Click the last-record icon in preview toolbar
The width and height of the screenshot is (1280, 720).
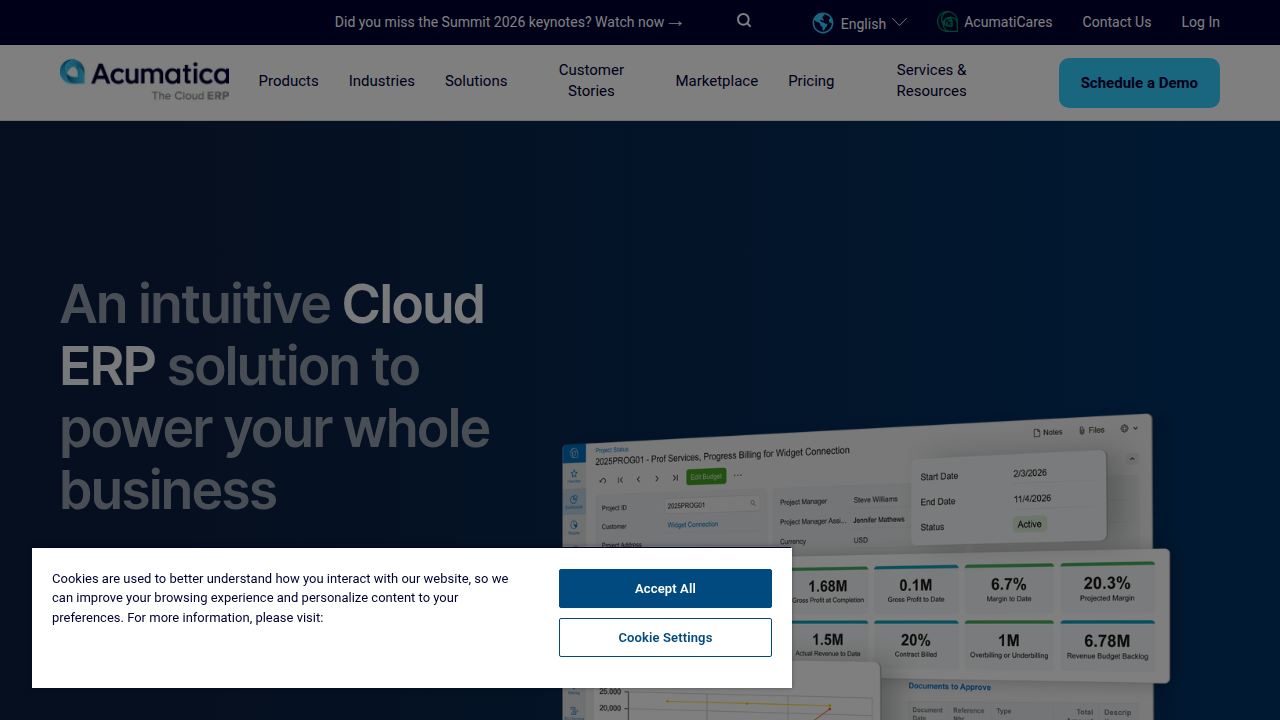pos(675,478)
